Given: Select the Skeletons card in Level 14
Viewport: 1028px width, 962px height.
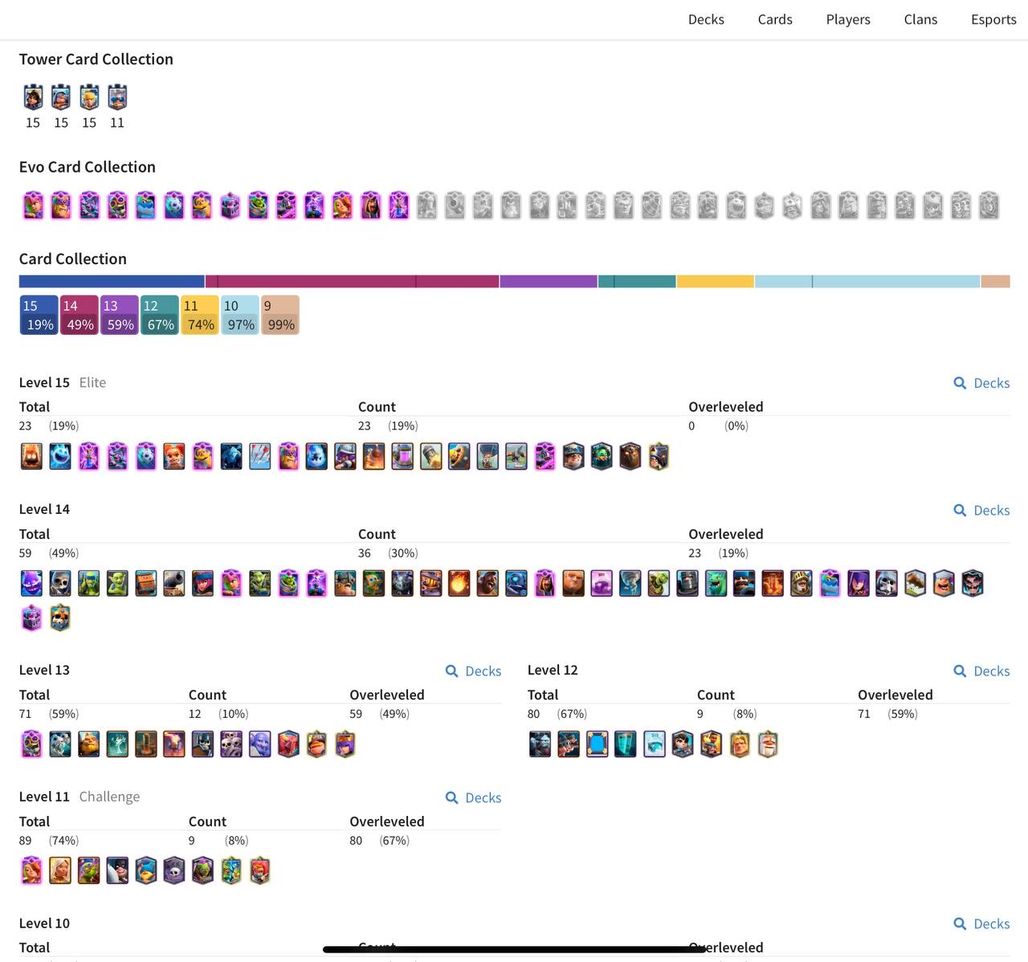Looking at the screenshot, I should click(60, 584).
